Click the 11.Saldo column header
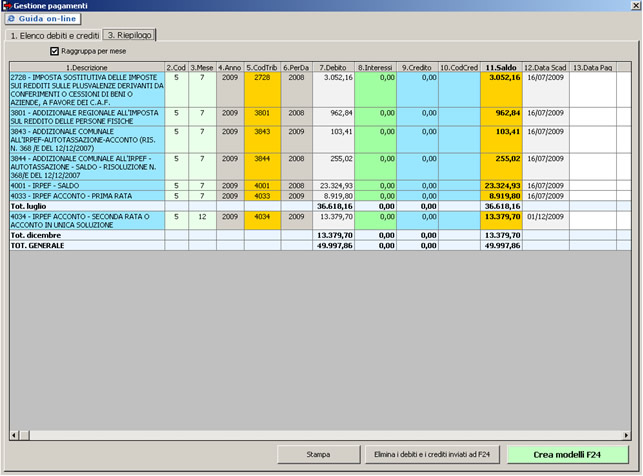Viewport: 643px width, 476px height. [500, 66]
